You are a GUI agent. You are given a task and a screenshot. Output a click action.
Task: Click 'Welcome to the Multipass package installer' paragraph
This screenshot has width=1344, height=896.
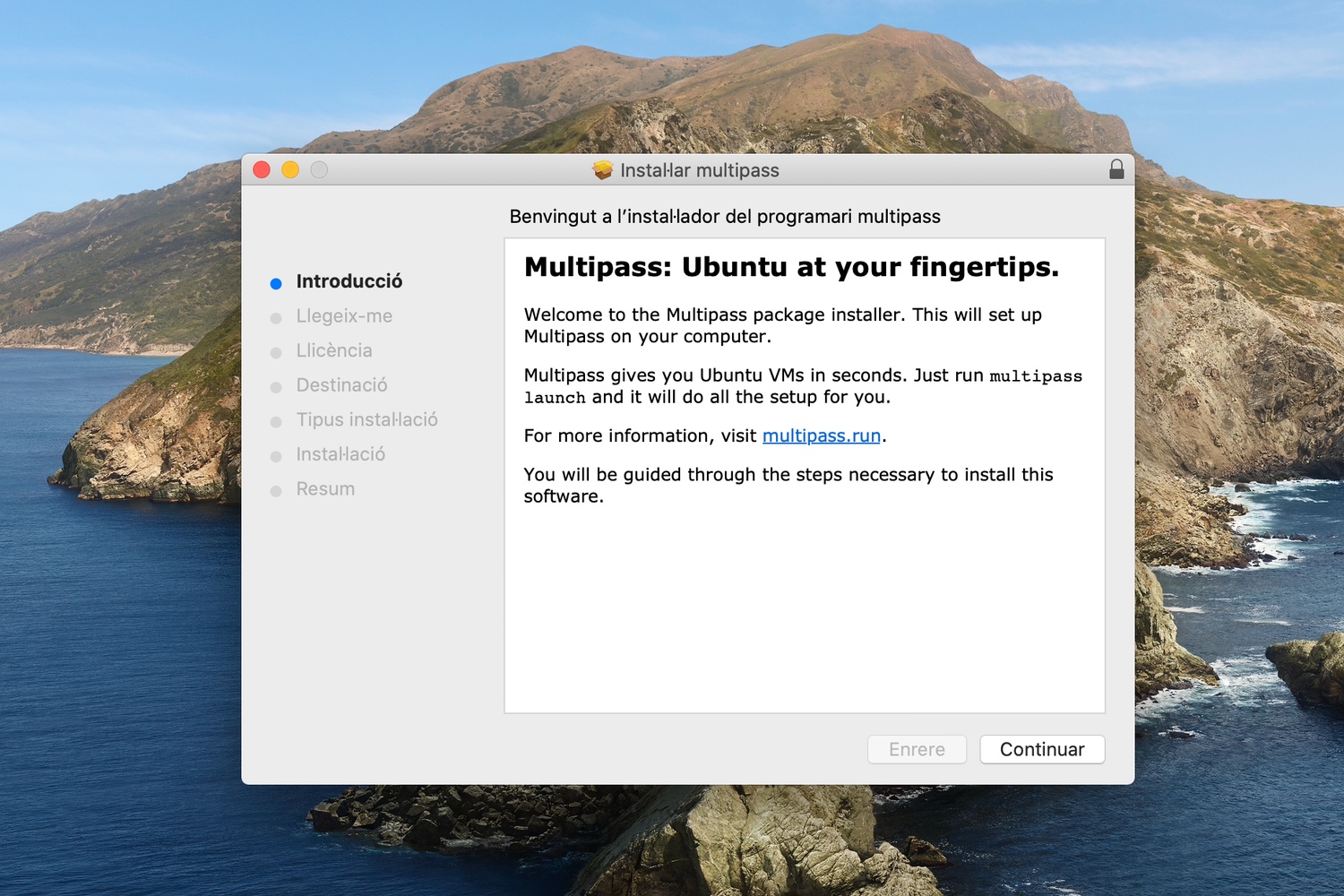point(783,325)
